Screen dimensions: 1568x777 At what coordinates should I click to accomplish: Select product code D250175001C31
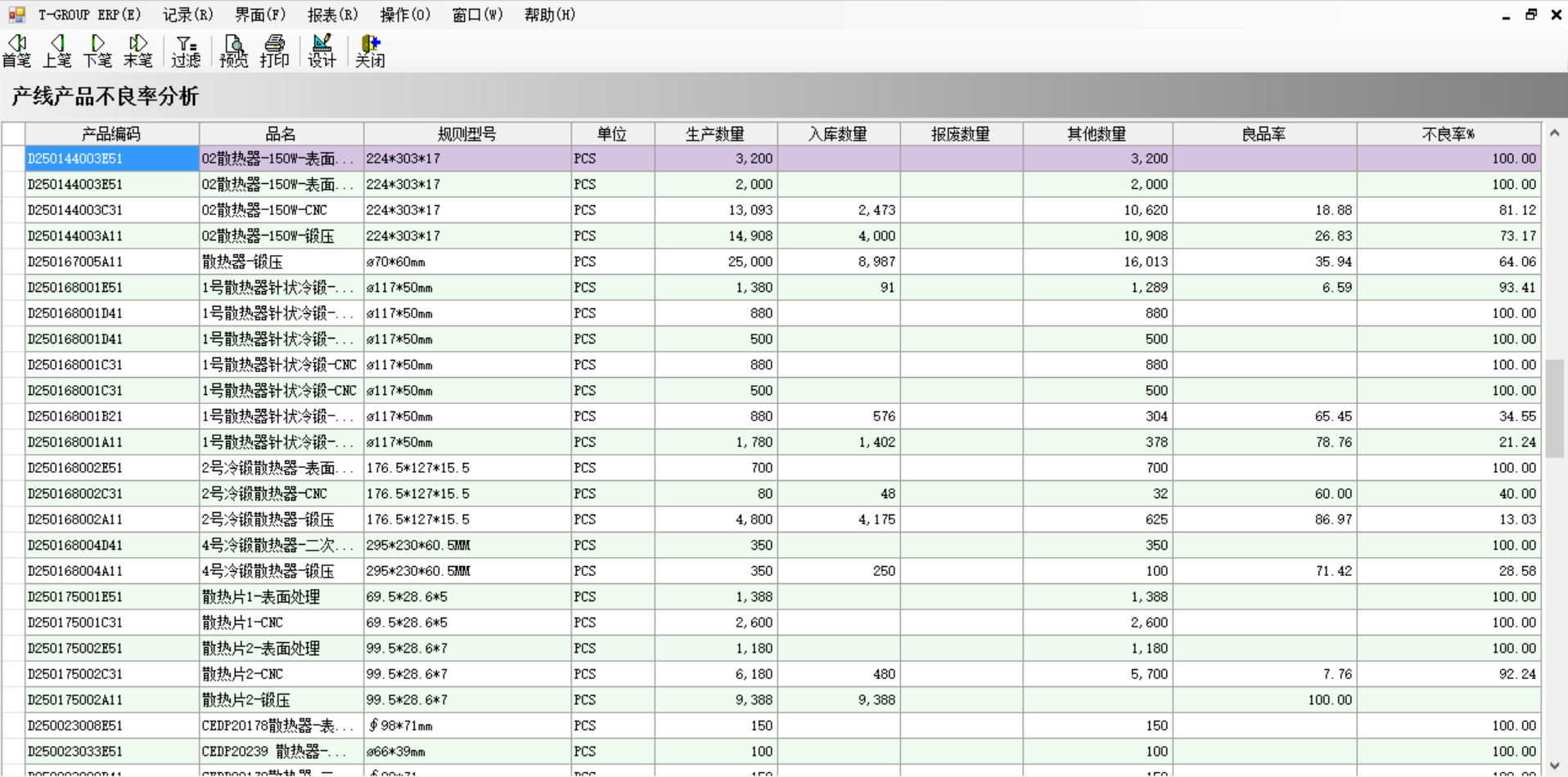click(112, 622)
